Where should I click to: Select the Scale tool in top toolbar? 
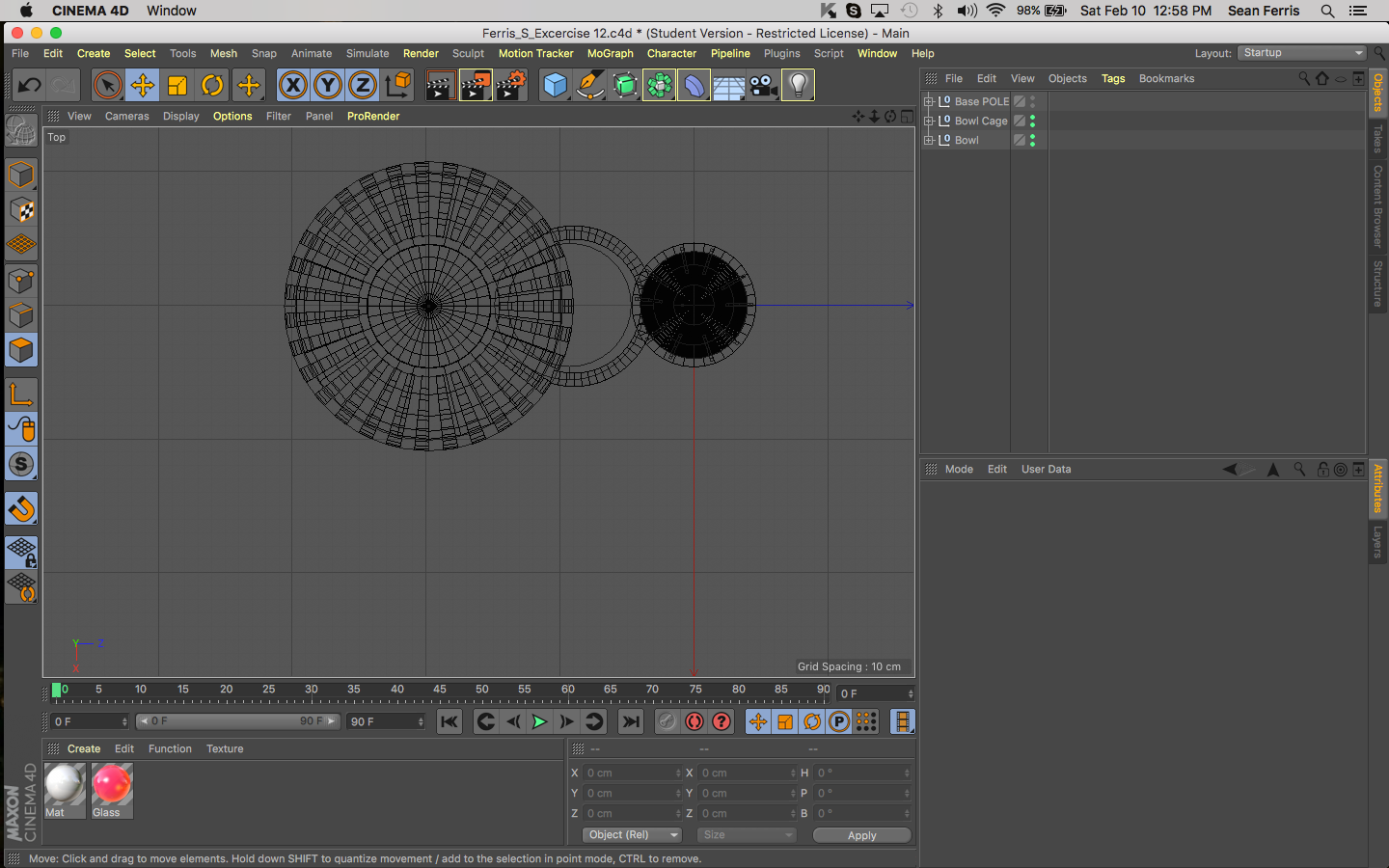(x=177, y=86)
